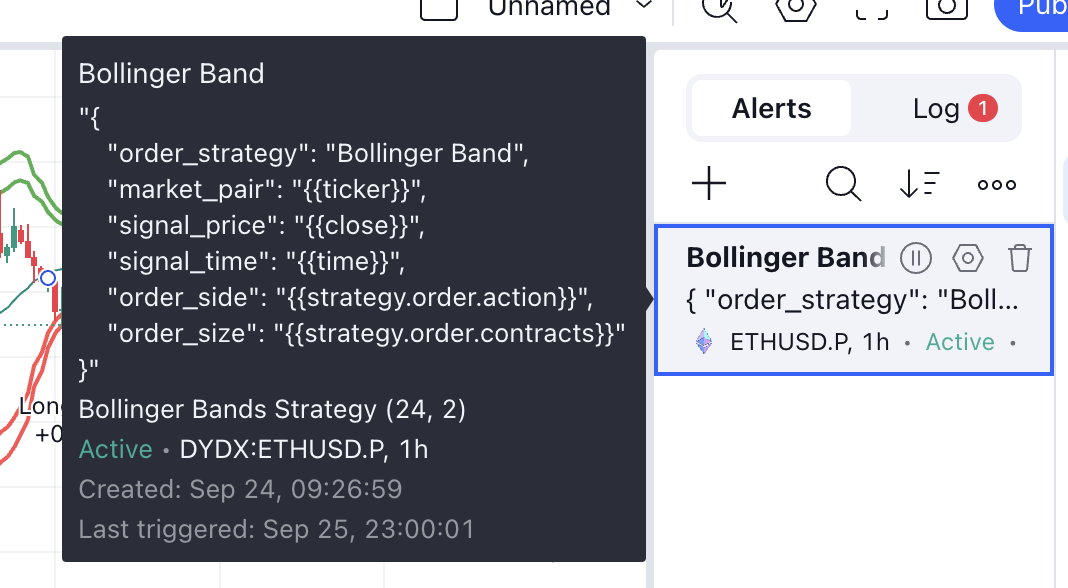This screenshot has width=1068, height=588.
Task: Create a new alert with plus icon
Action: pyautogui.click(x=709, y=183)
